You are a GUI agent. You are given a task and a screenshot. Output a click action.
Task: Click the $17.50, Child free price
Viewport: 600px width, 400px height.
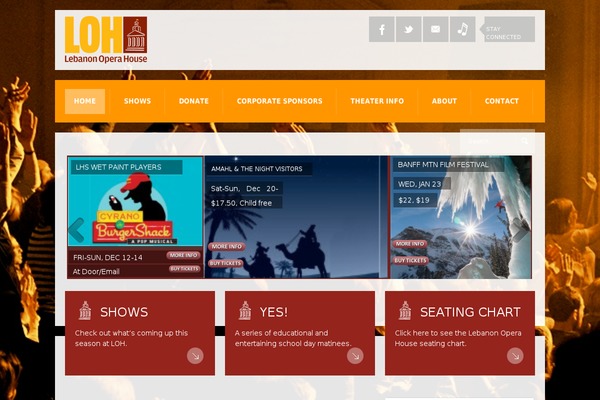click(x=241, y=203)
